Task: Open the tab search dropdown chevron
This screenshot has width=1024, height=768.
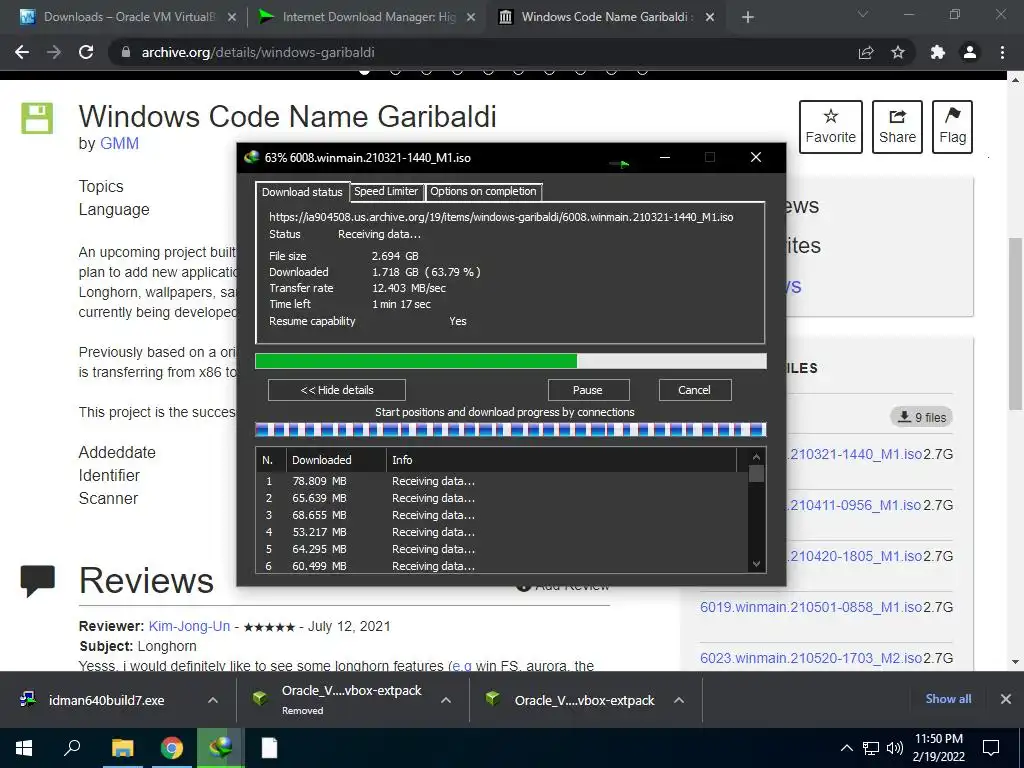Action: pos(863,14)
